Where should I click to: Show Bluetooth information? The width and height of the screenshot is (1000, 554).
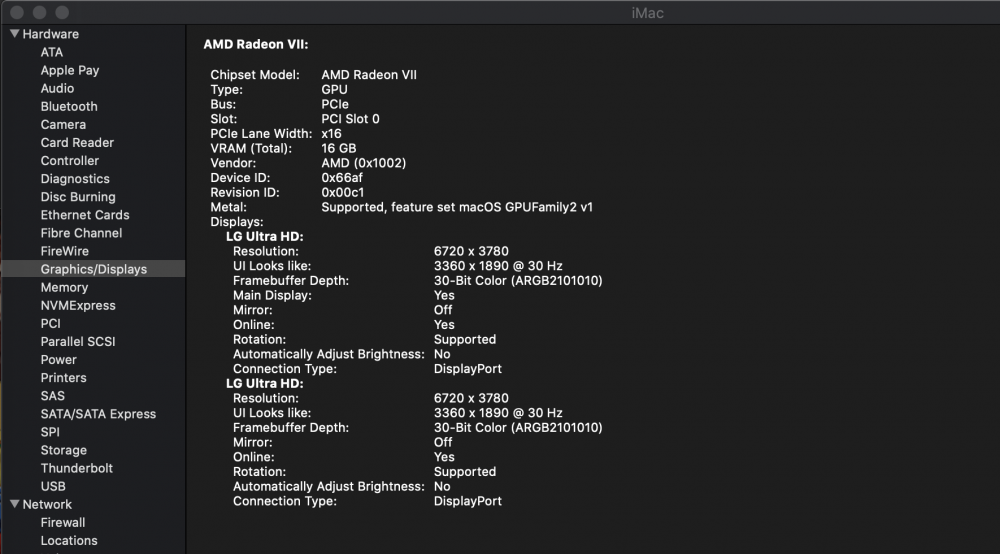tap(69, 106)
